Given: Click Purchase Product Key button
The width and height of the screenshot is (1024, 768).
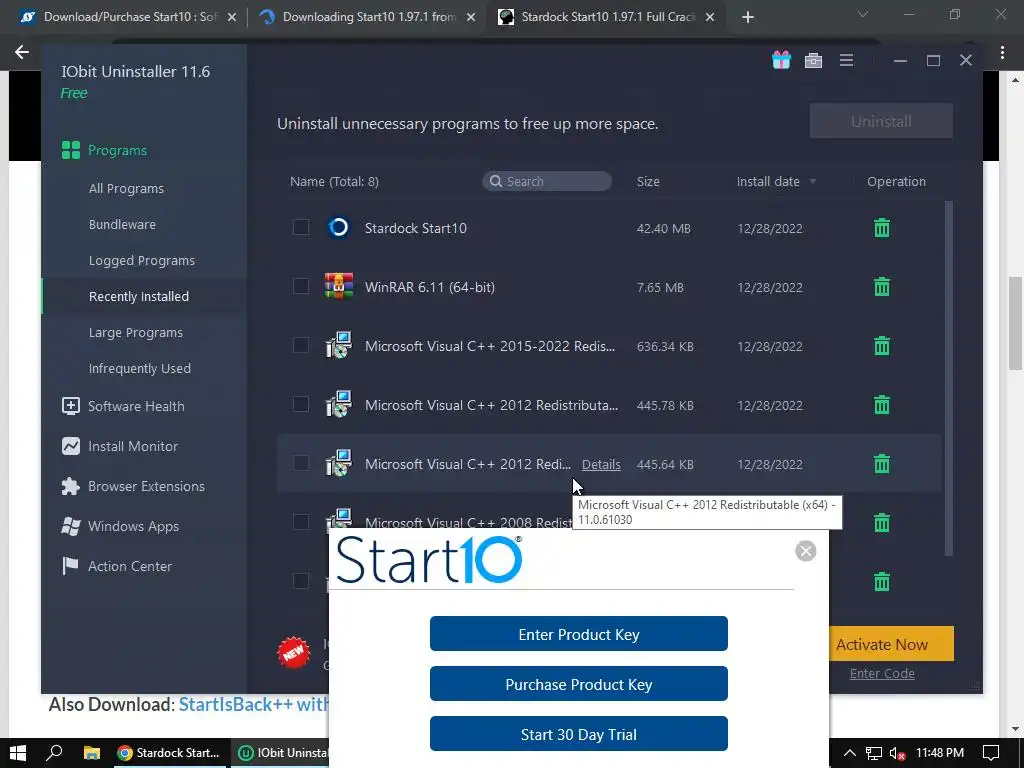Looking at the screenshot, I should pos(579,684).
